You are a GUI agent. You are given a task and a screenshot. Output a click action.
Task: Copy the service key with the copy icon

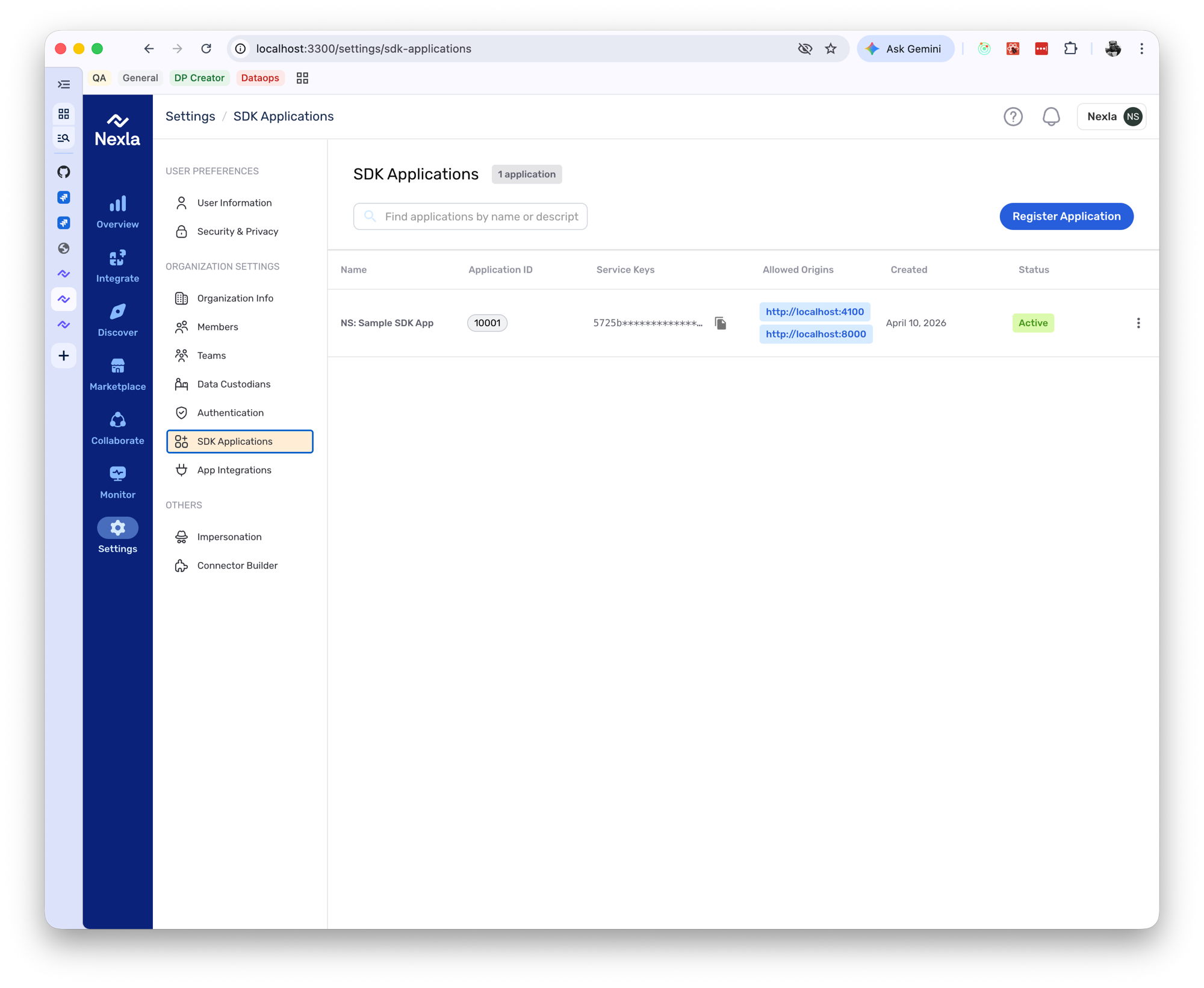click(x=721, y=323)
